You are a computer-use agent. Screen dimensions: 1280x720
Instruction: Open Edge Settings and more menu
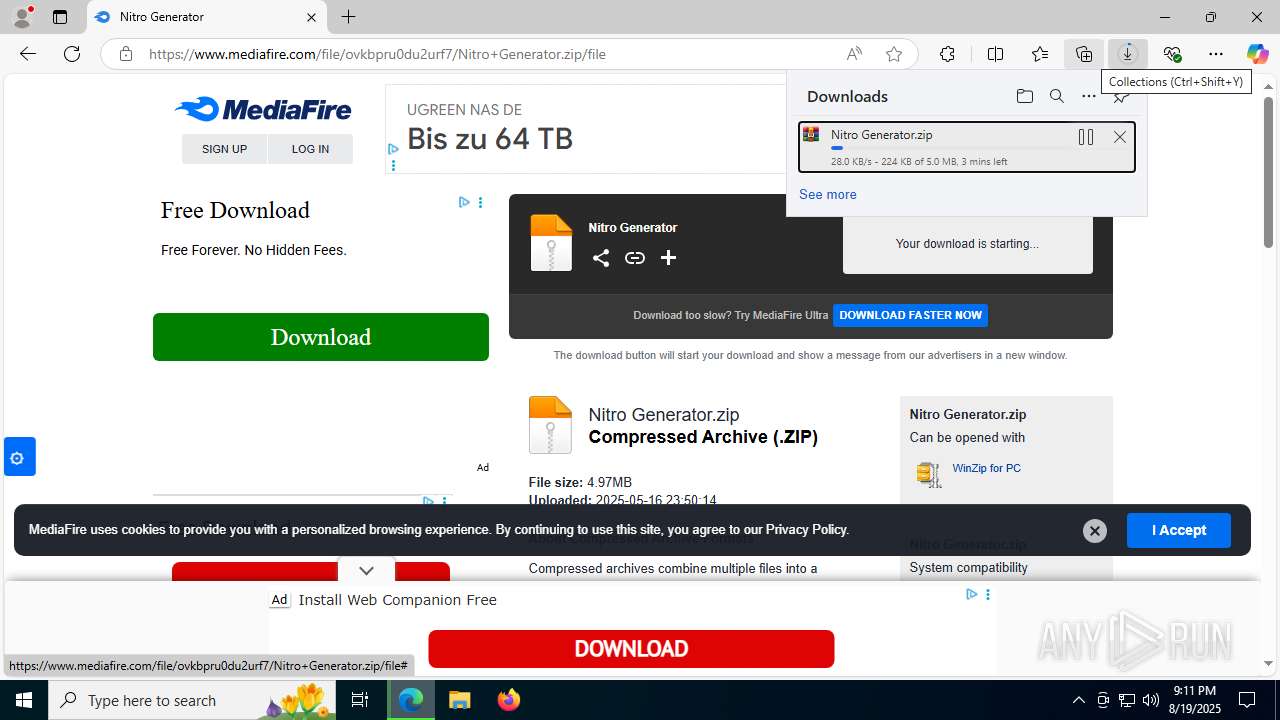point(1216,54)
